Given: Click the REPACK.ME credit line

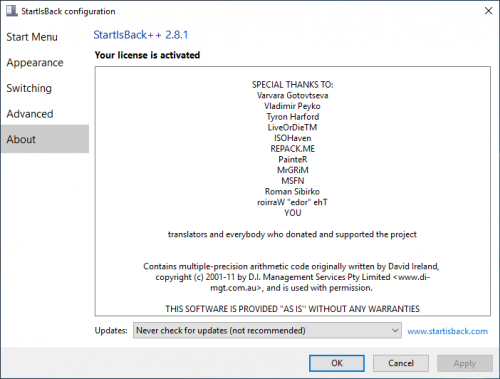Looking at the screenshot, I should coord(293,149).
